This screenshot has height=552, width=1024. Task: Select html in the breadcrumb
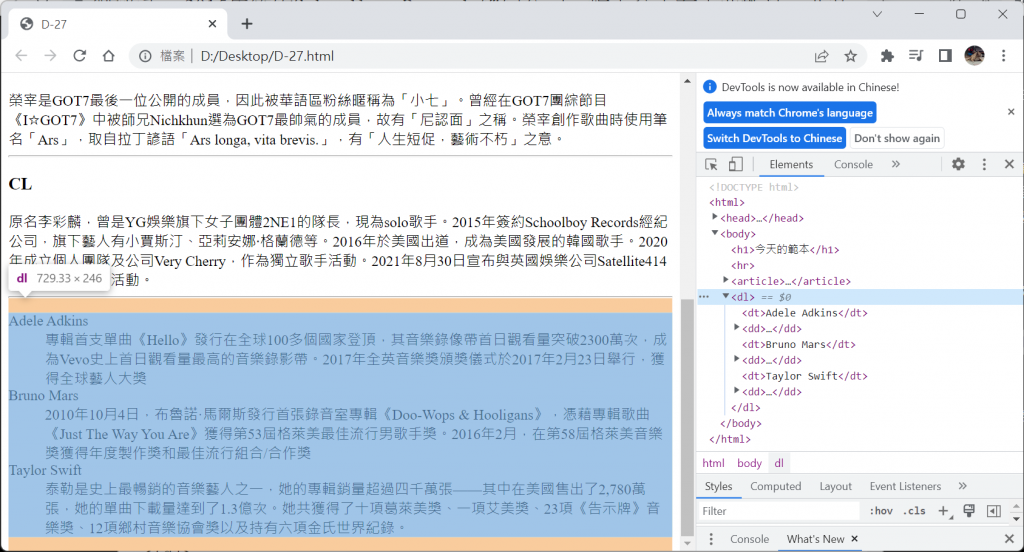[713, 463]
